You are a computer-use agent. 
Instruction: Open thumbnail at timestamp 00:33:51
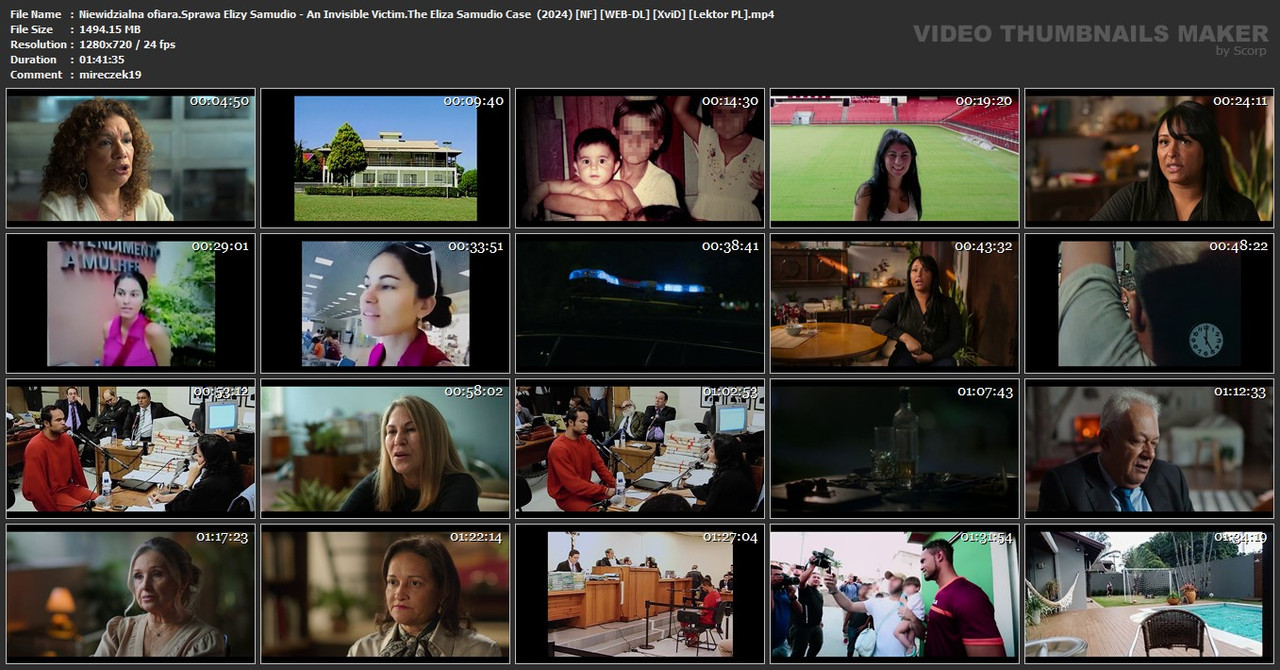click(x=385, y=303)
